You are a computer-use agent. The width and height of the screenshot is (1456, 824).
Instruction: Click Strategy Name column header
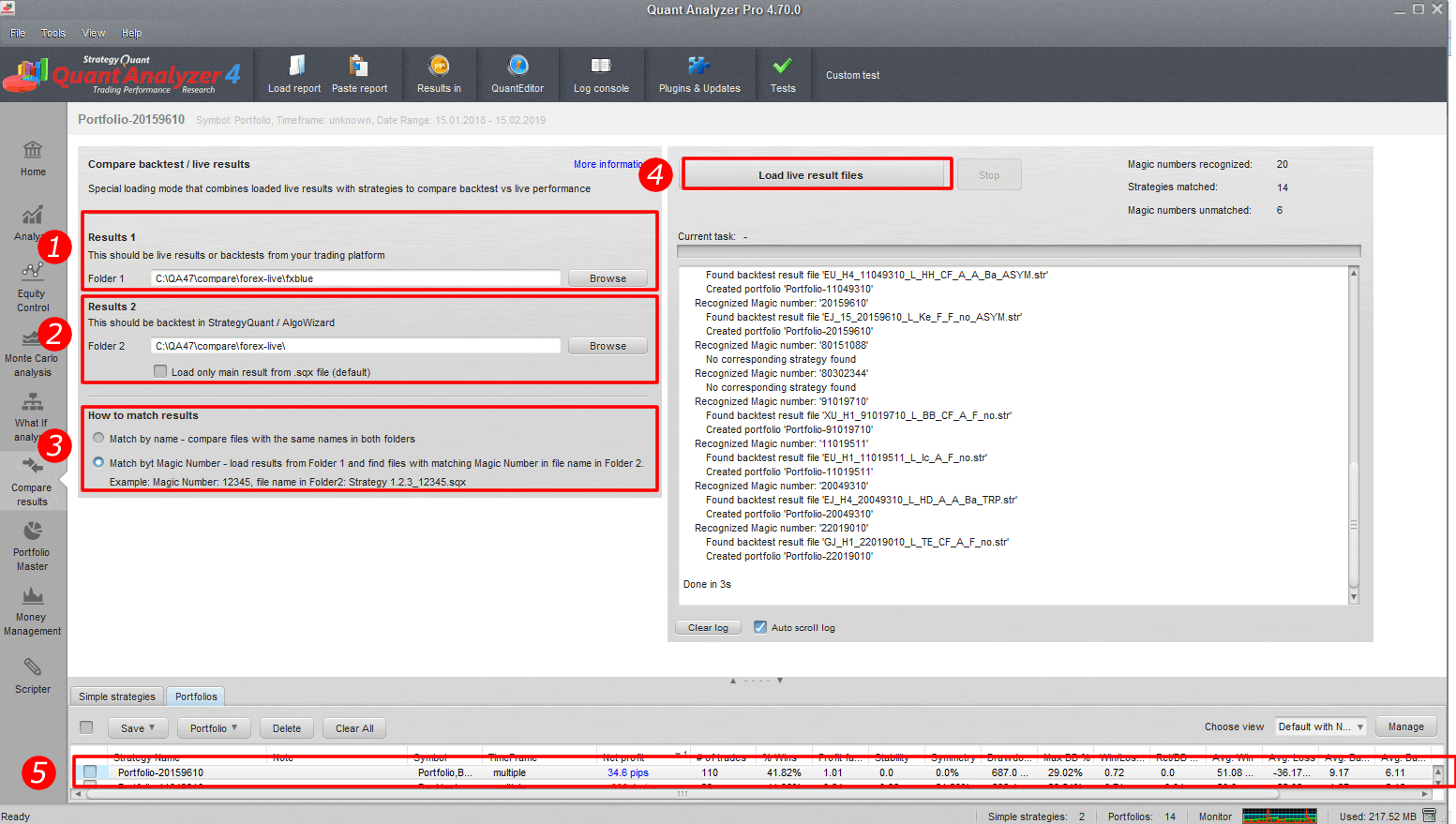[x=188, y=757]
